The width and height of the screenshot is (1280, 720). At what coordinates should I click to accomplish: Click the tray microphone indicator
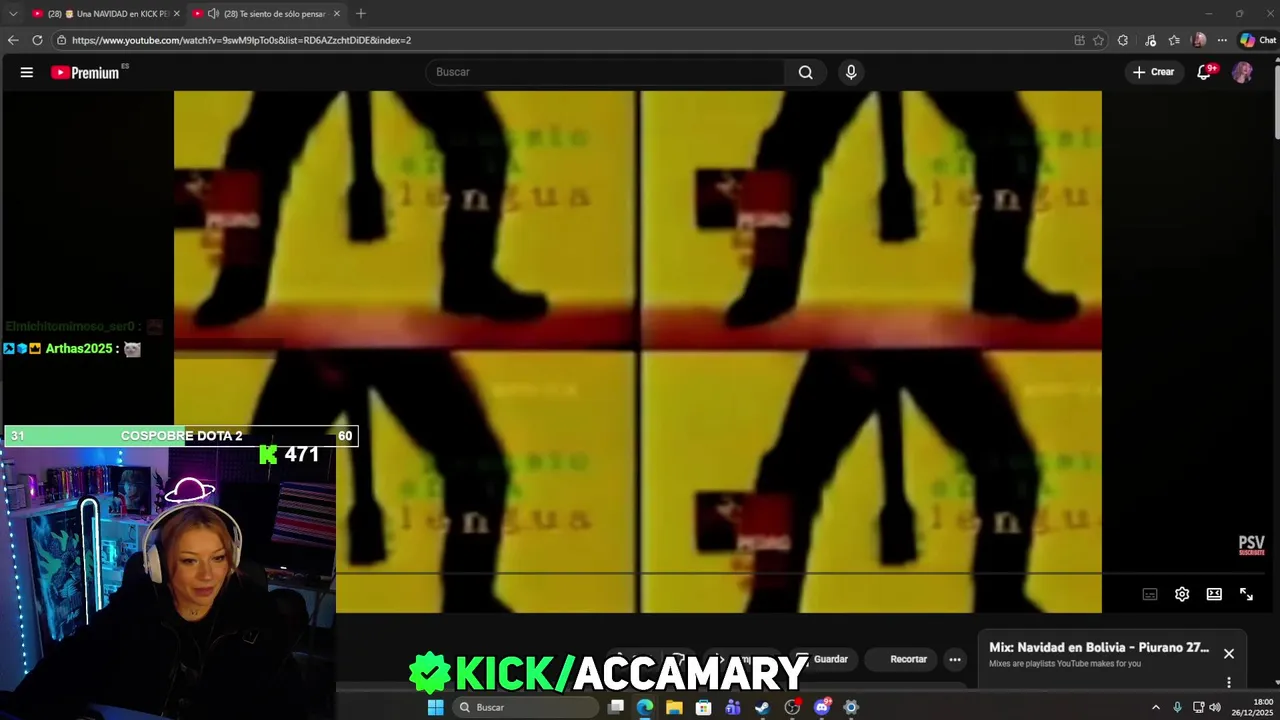pyautogui.click(x=1177, y=707)
